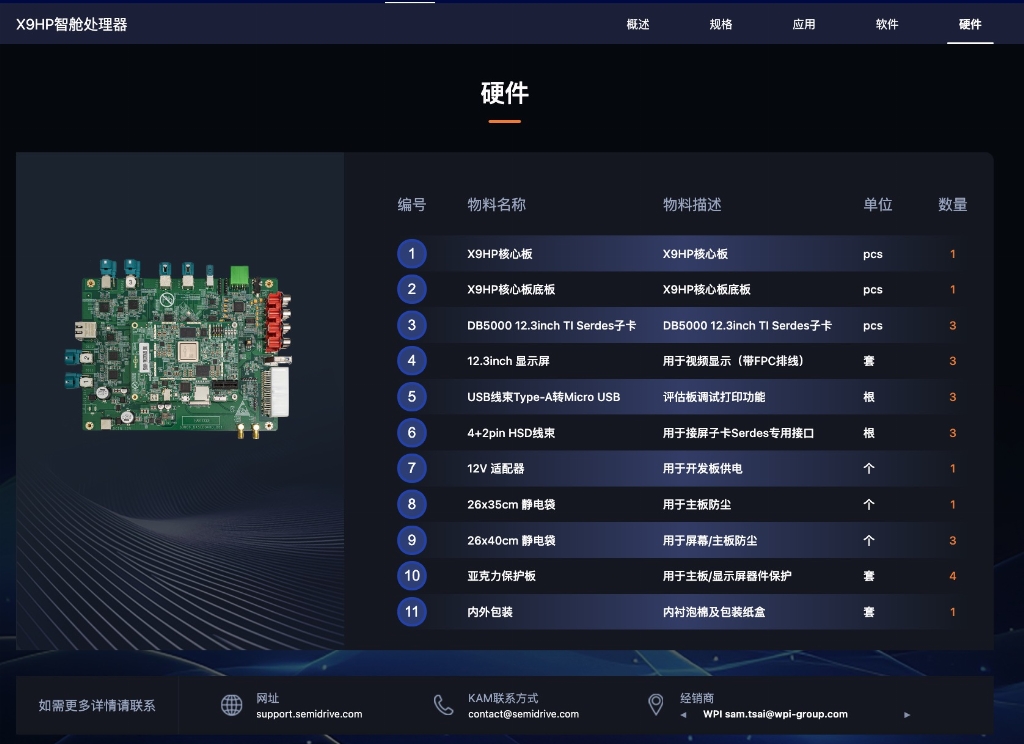Image resolution: width=1024 pixels, height=744 pixels.
Task: Click the 网址 label
Action: (268, 698)
